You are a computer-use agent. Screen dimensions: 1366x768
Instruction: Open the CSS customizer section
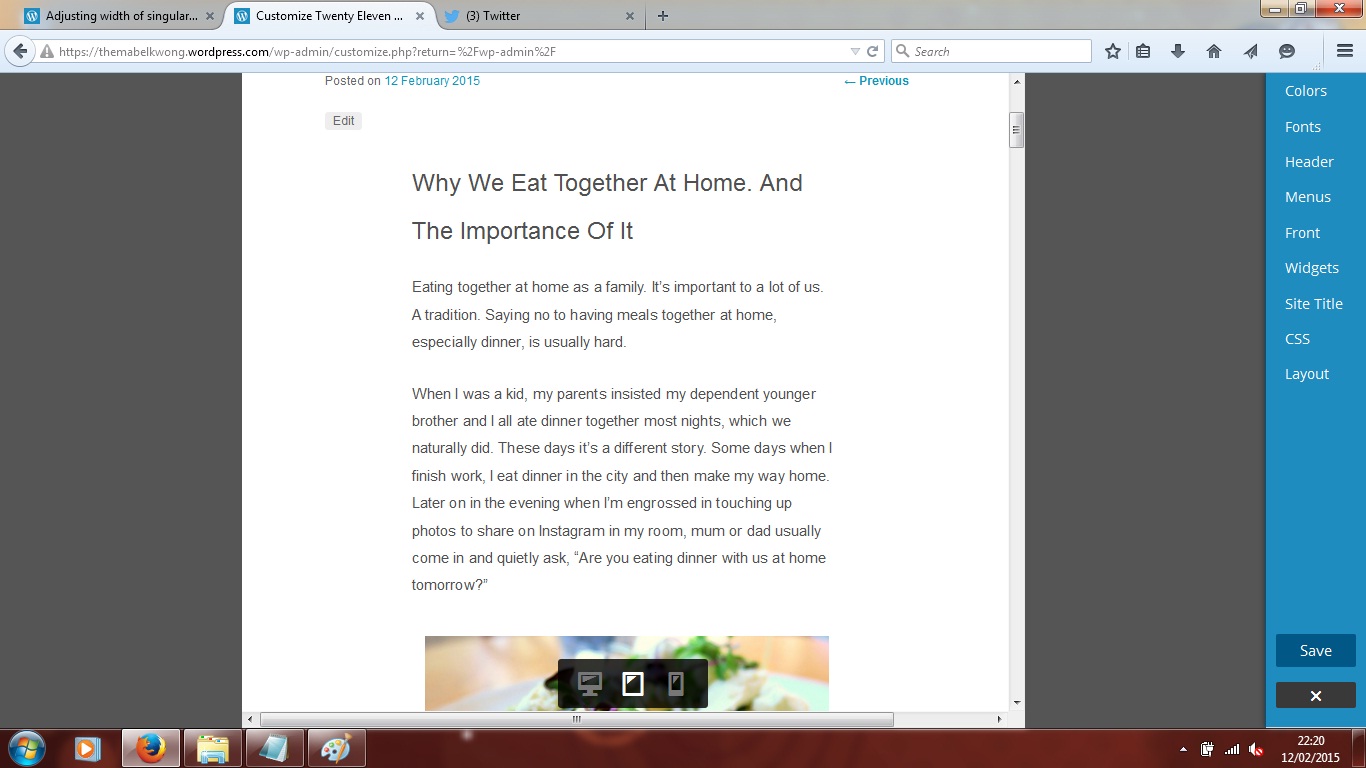tap(1297, 339)
